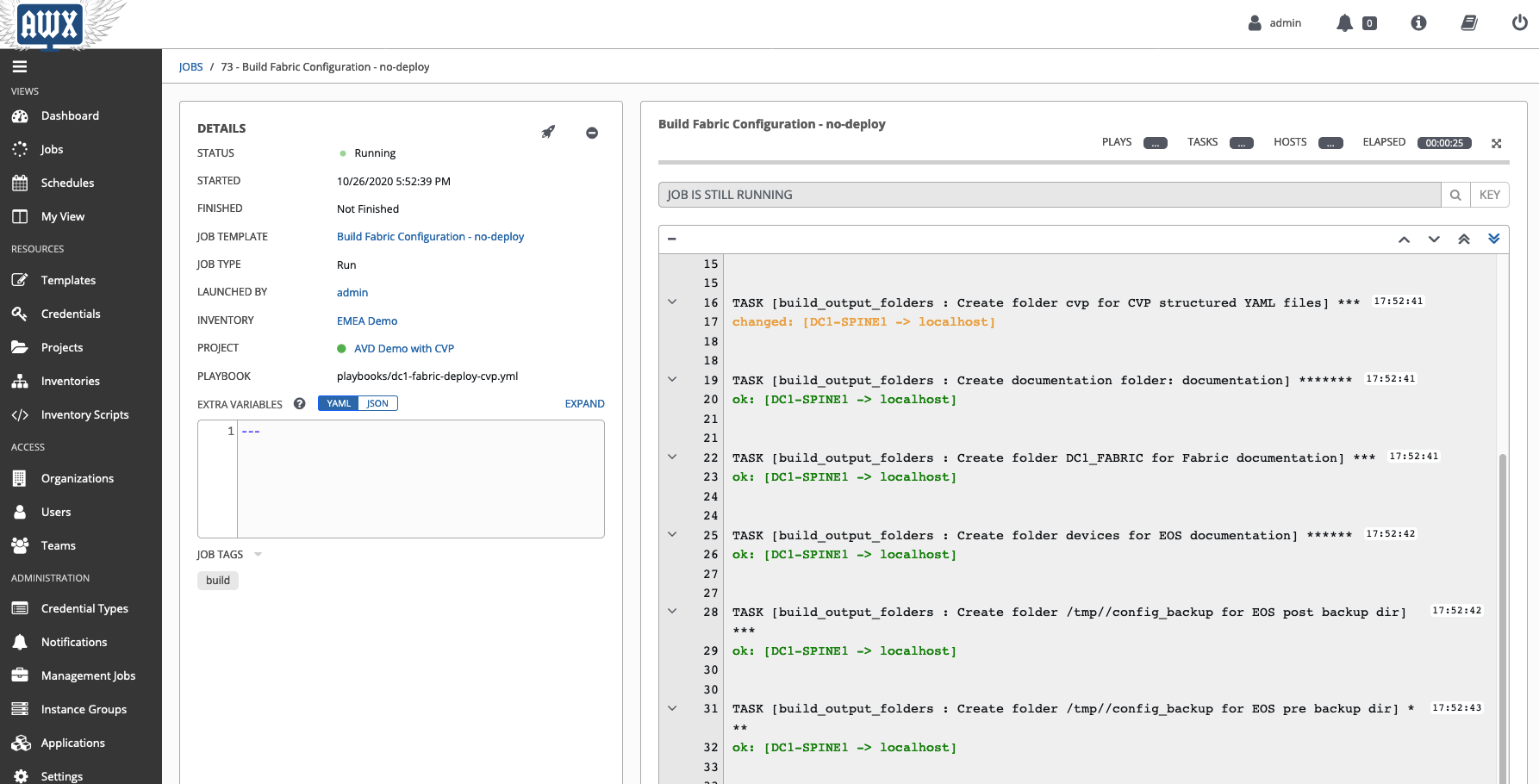Go to Inventories in the sidebar

(x=70, y=381)
